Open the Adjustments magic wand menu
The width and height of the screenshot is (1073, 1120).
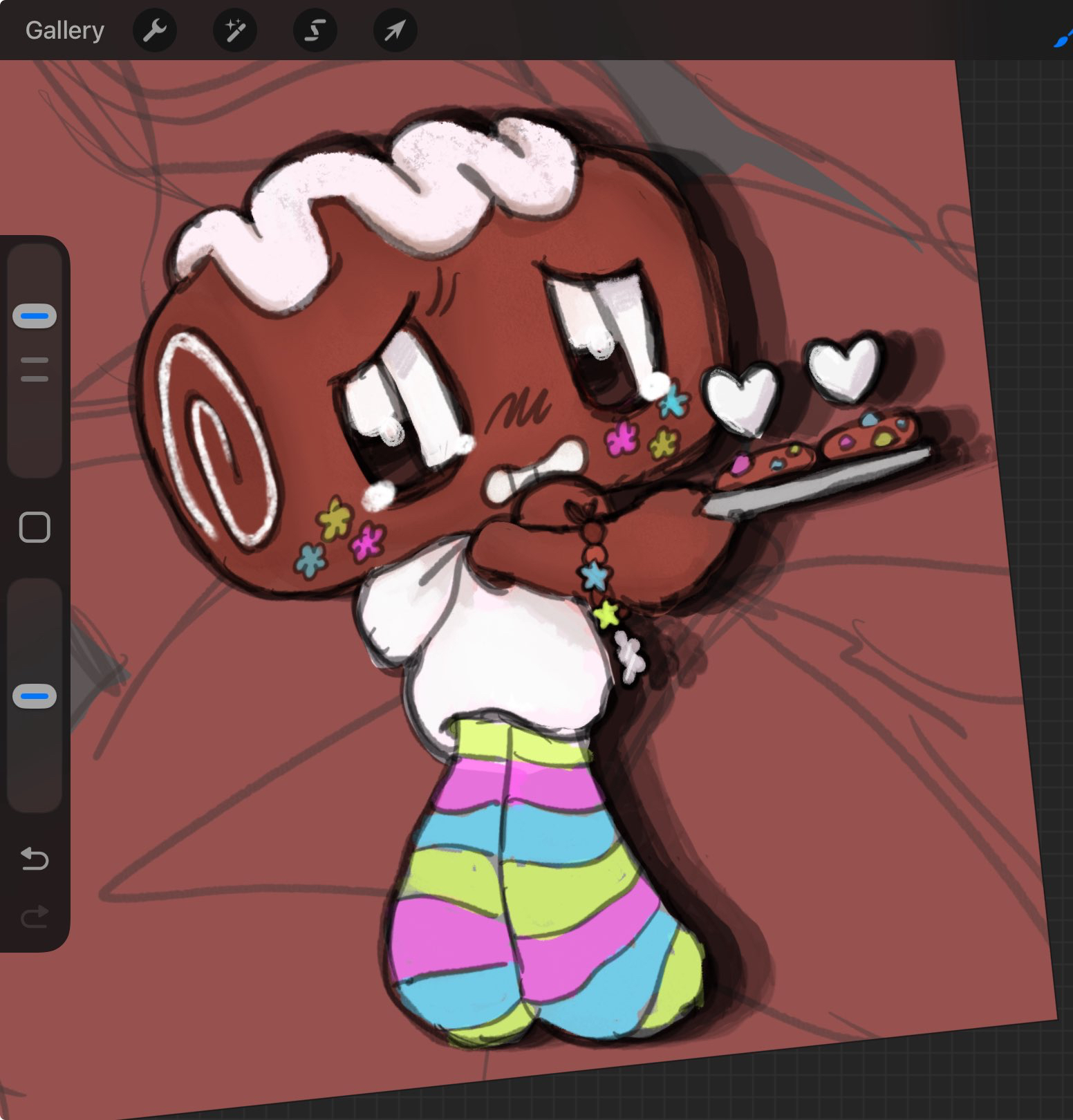click(235, 30)
